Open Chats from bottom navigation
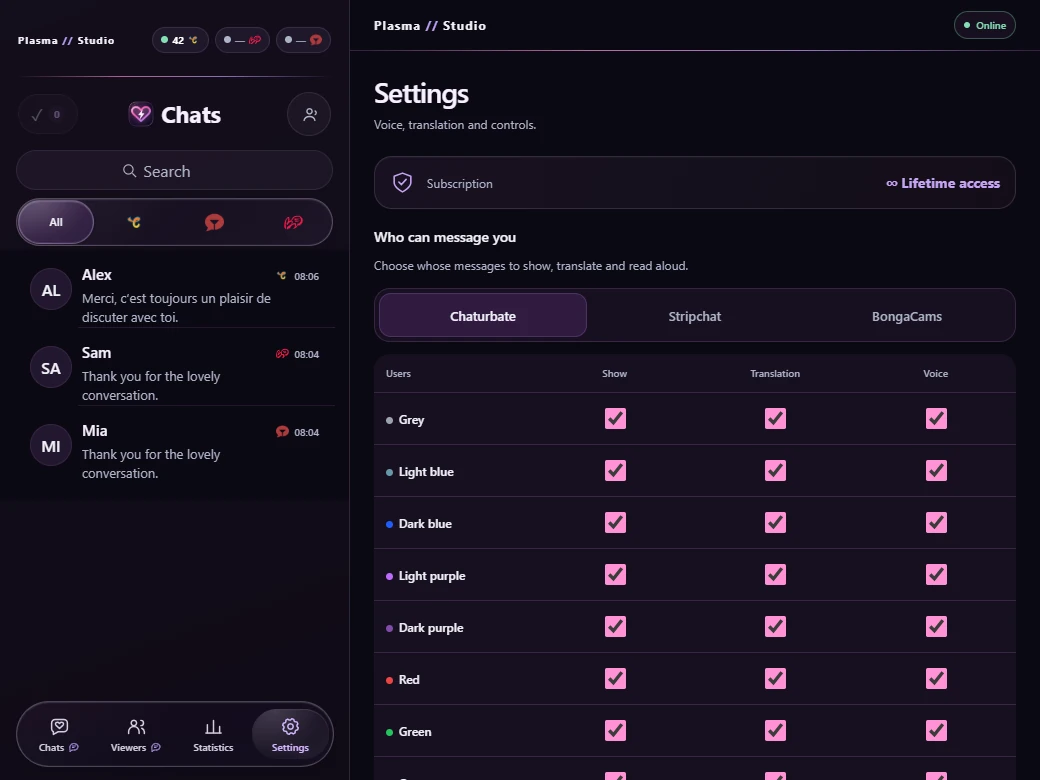 (x=58, y=735)
